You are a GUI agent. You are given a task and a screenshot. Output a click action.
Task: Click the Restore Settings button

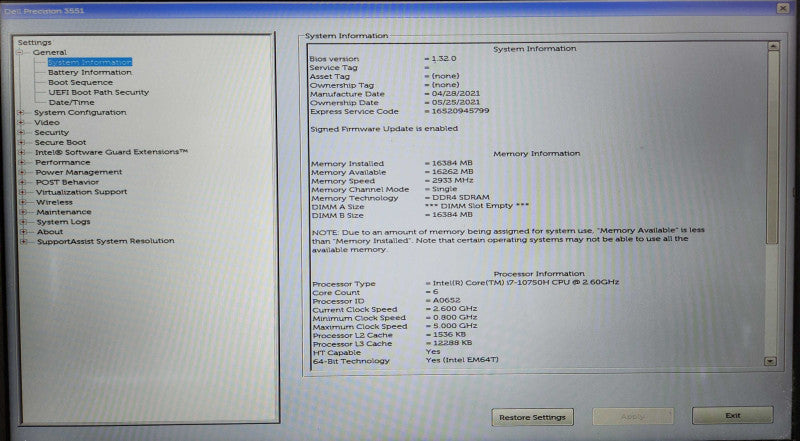[533, 417]
